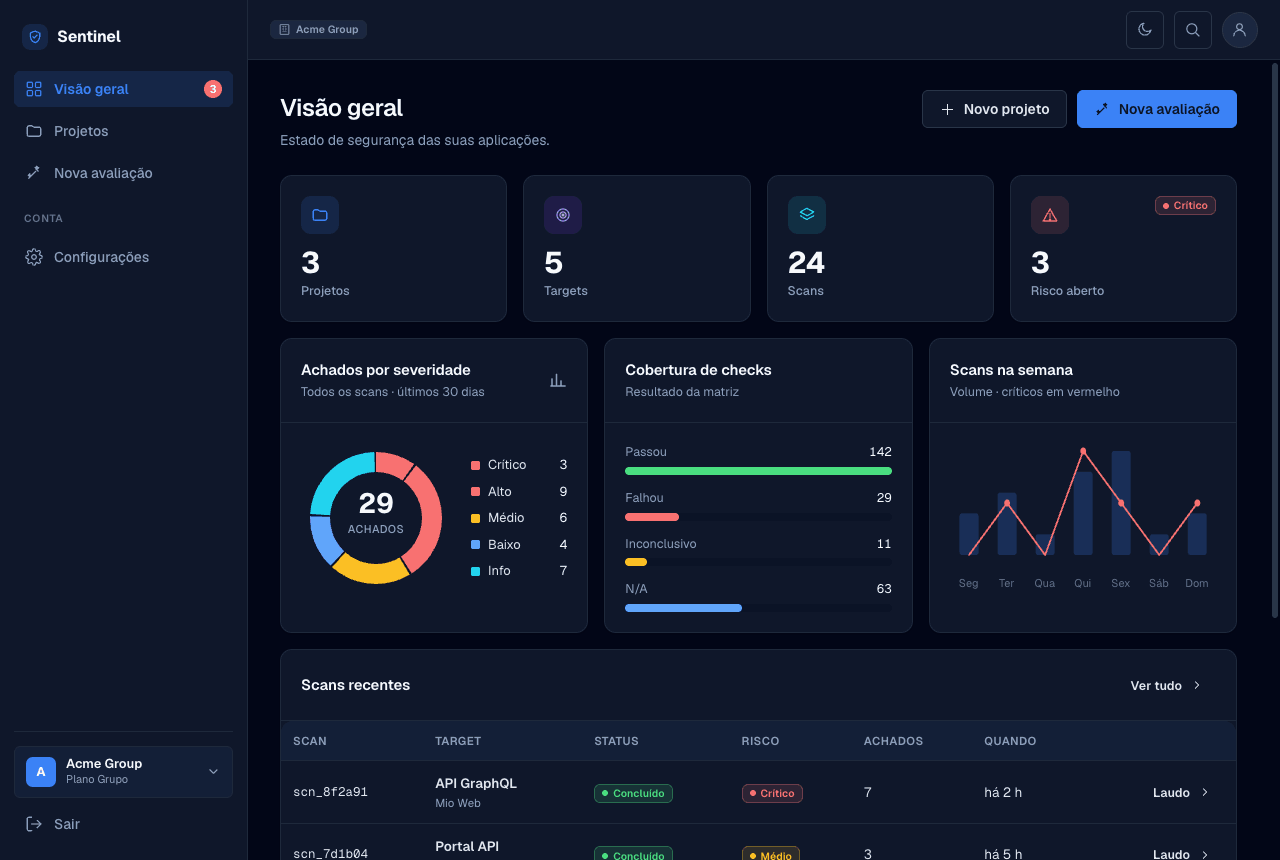Click the folder icon on the Projetos card
This screenshot has width=1280, height=860.
coord(320,215)
